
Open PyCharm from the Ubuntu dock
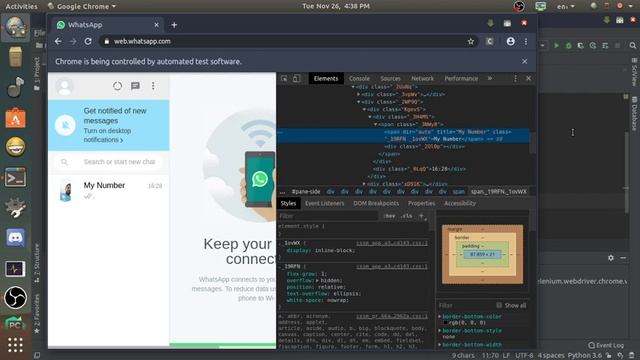pos(15,323)
